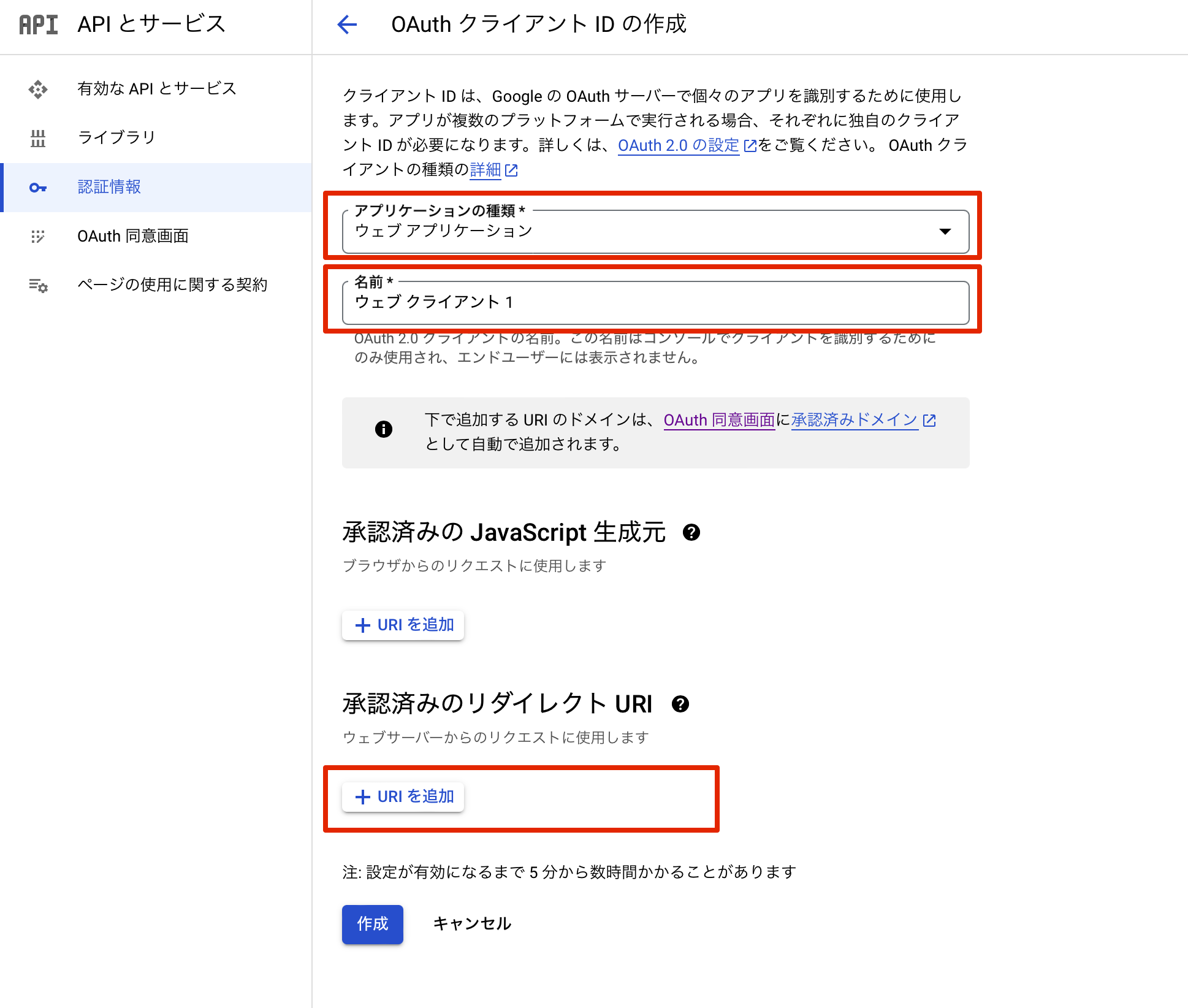
Task: Click external link icon after 詳細
Action: [511, 170]
